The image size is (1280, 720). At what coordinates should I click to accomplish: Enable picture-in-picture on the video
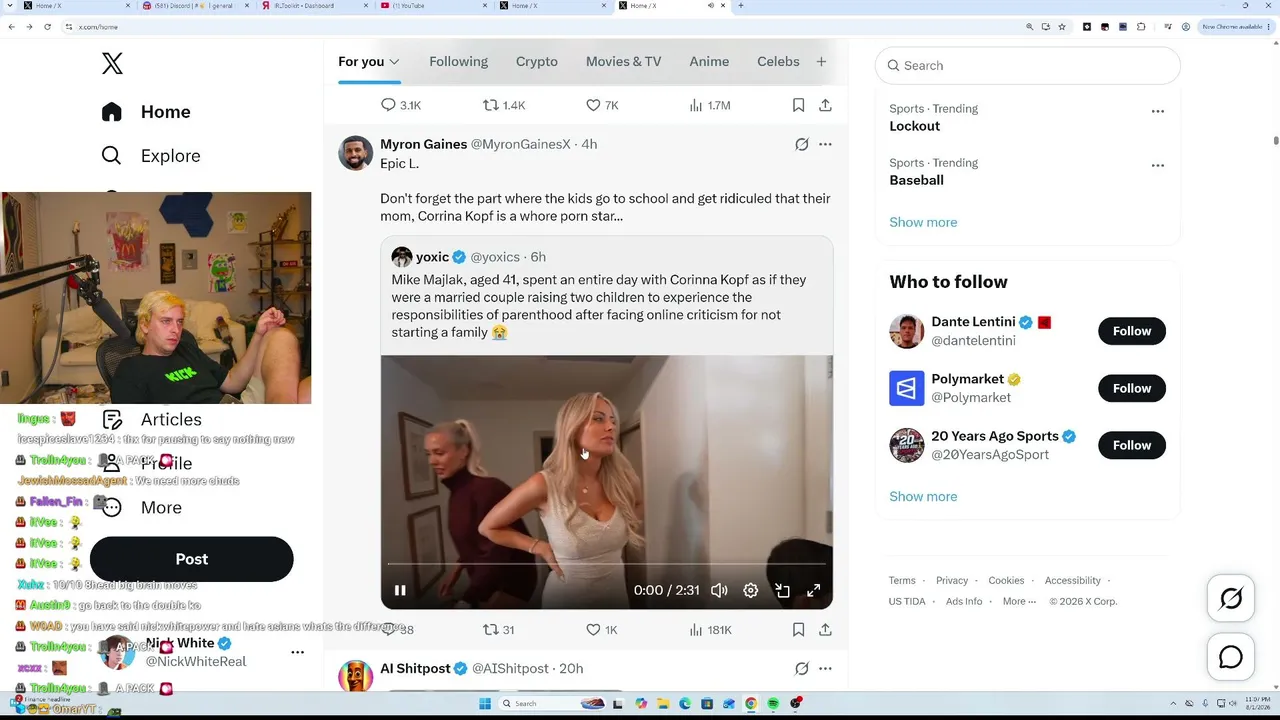tap(782, 590)
